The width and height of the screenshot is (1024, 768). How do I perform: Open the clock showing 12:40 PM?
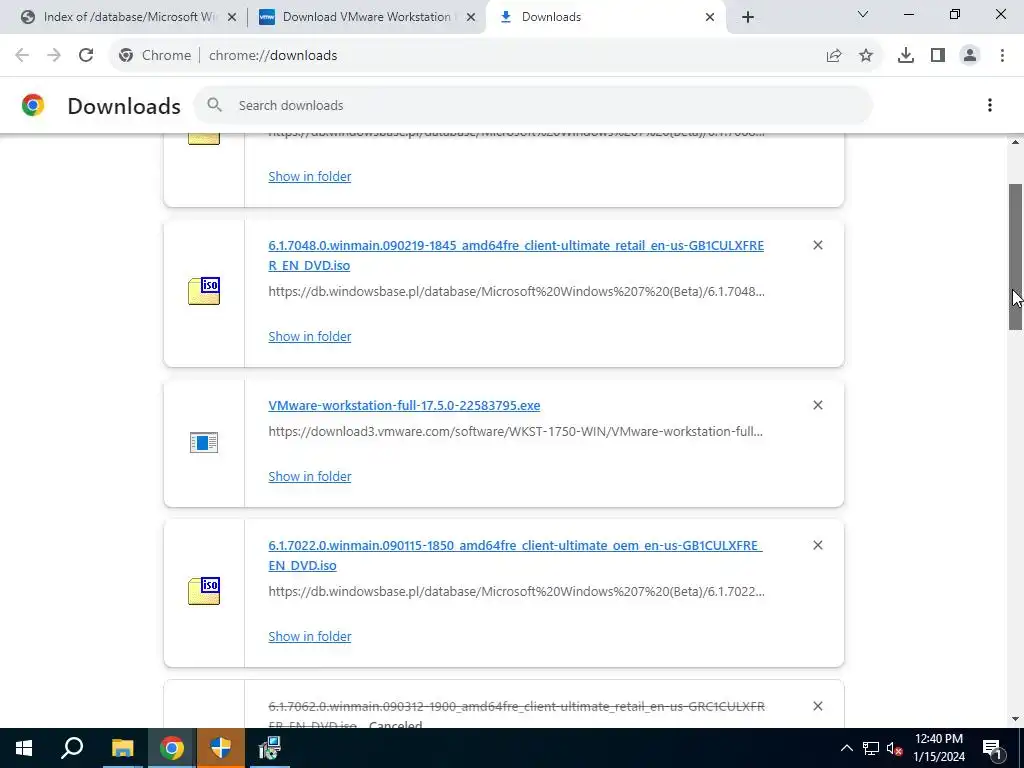point(938,748)
